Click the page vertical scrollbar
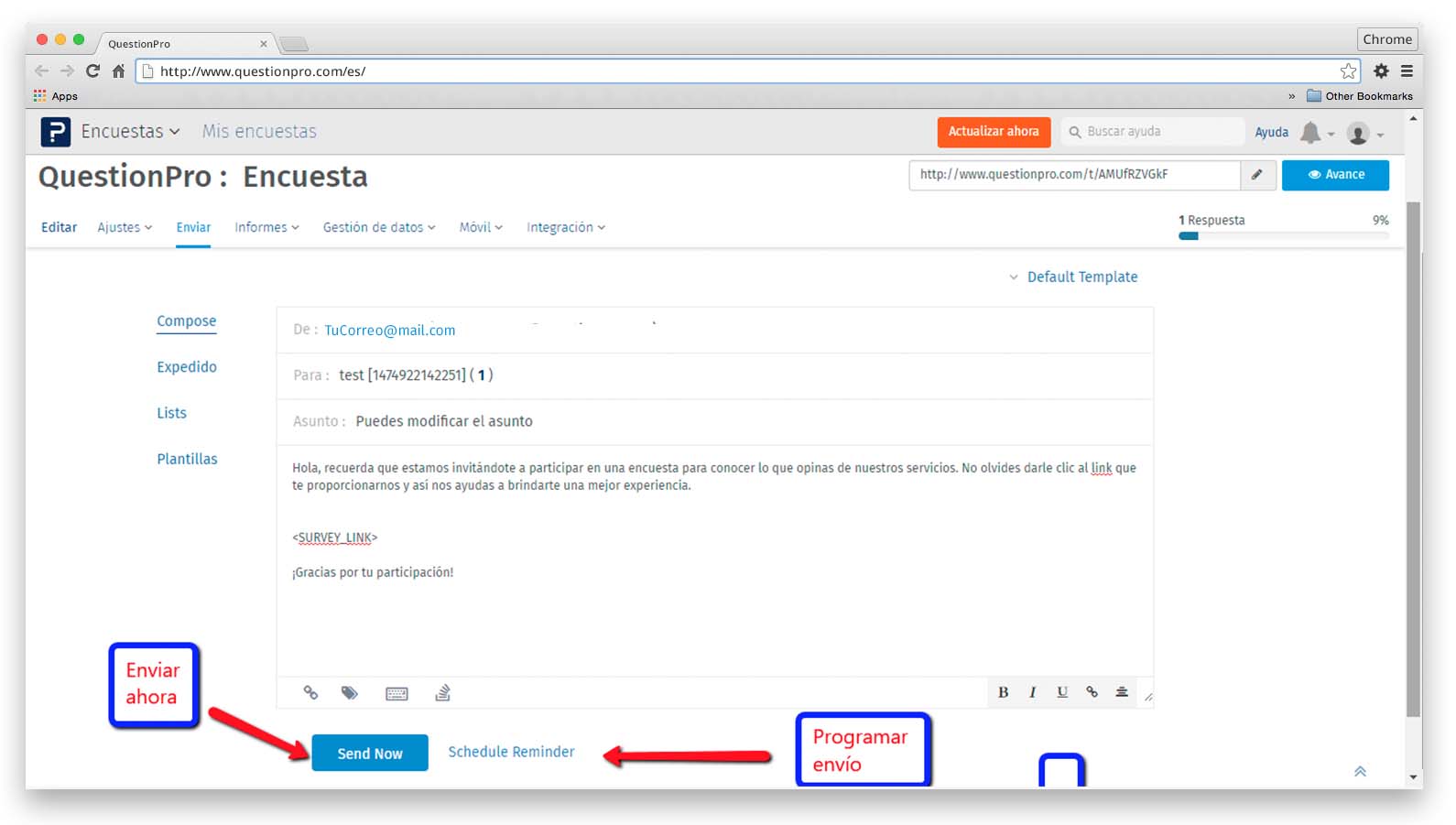 tap(1414, 458)
